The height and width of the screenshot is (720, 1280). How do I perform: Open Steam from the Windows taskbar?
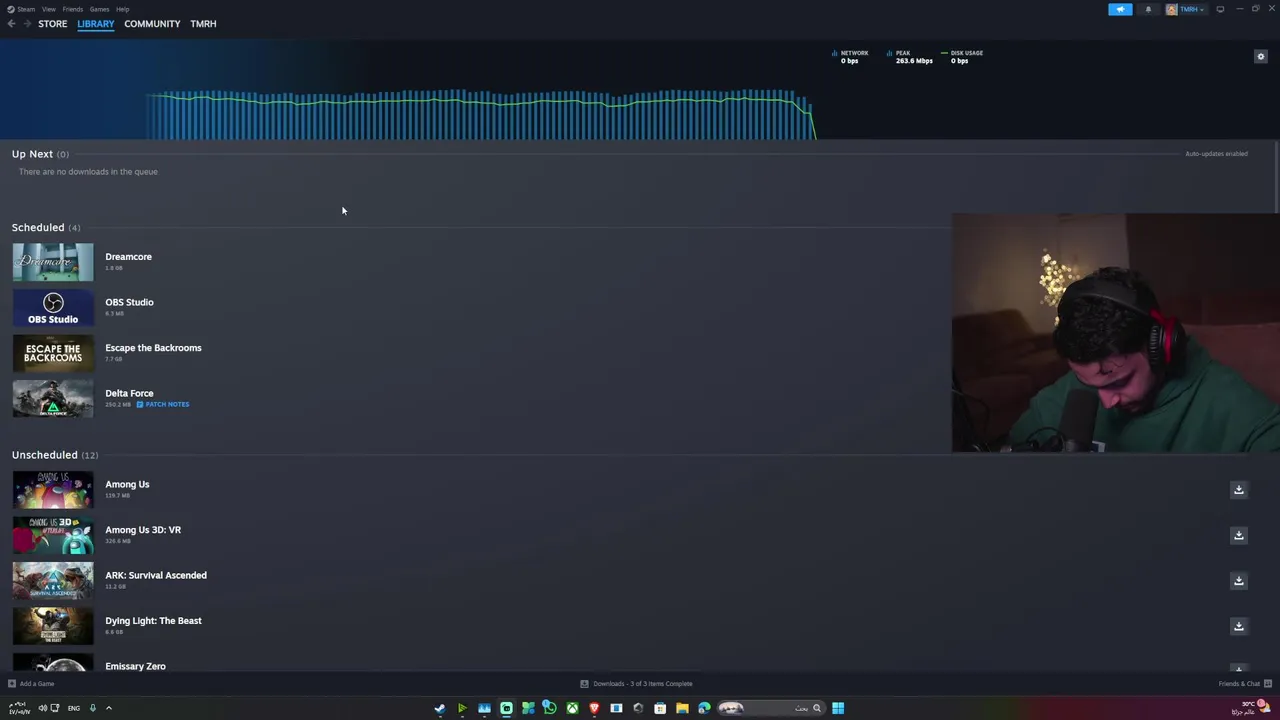[x=440, y=708]
